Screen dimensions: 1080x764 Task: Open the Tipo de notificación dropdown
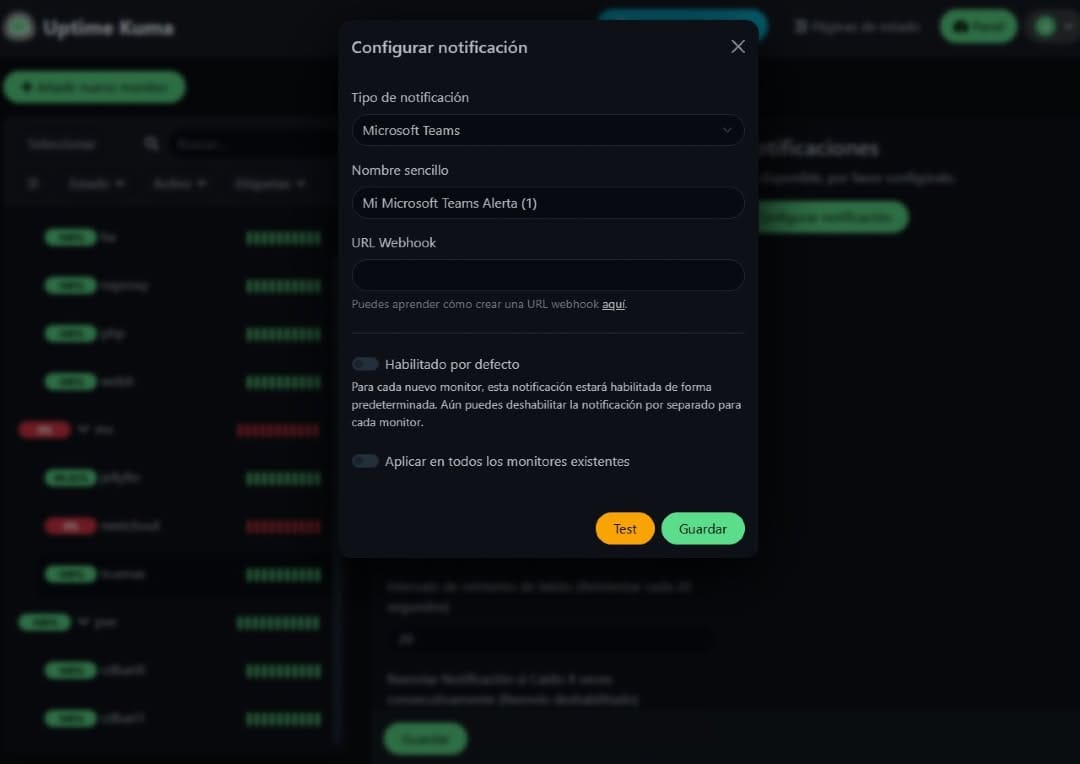548,130
